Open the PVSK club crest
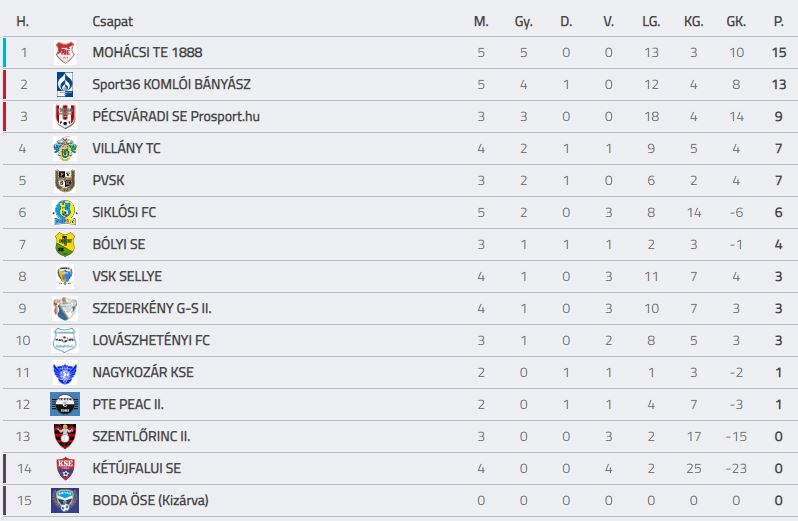 [65, 181]
